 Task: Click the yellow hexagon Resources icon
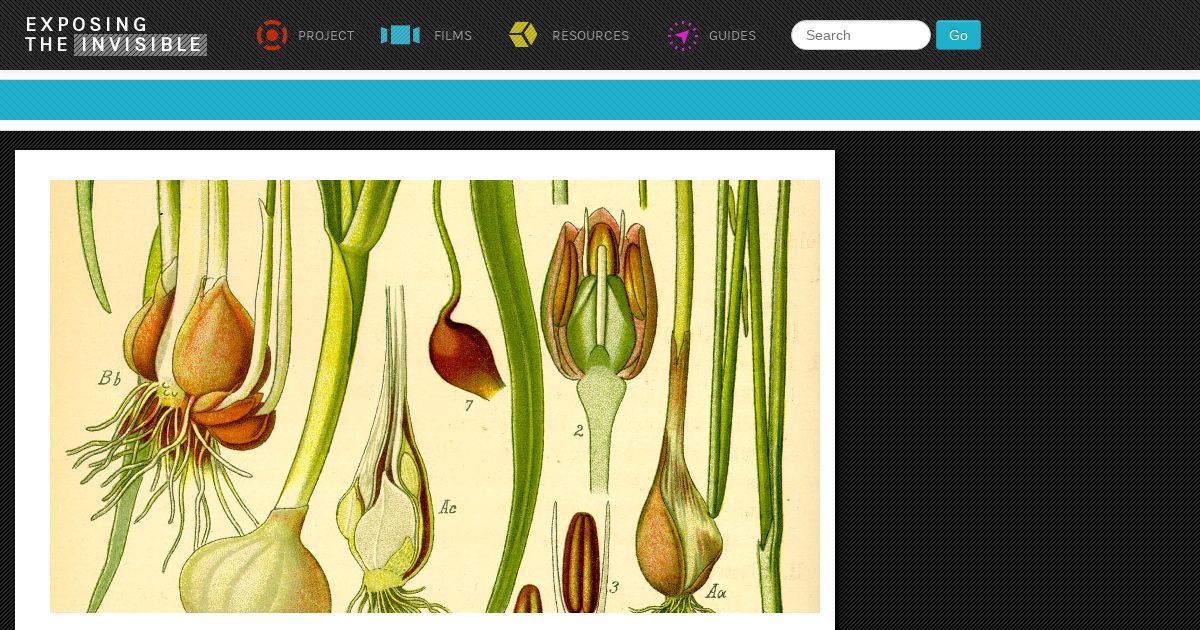point(523,35)
